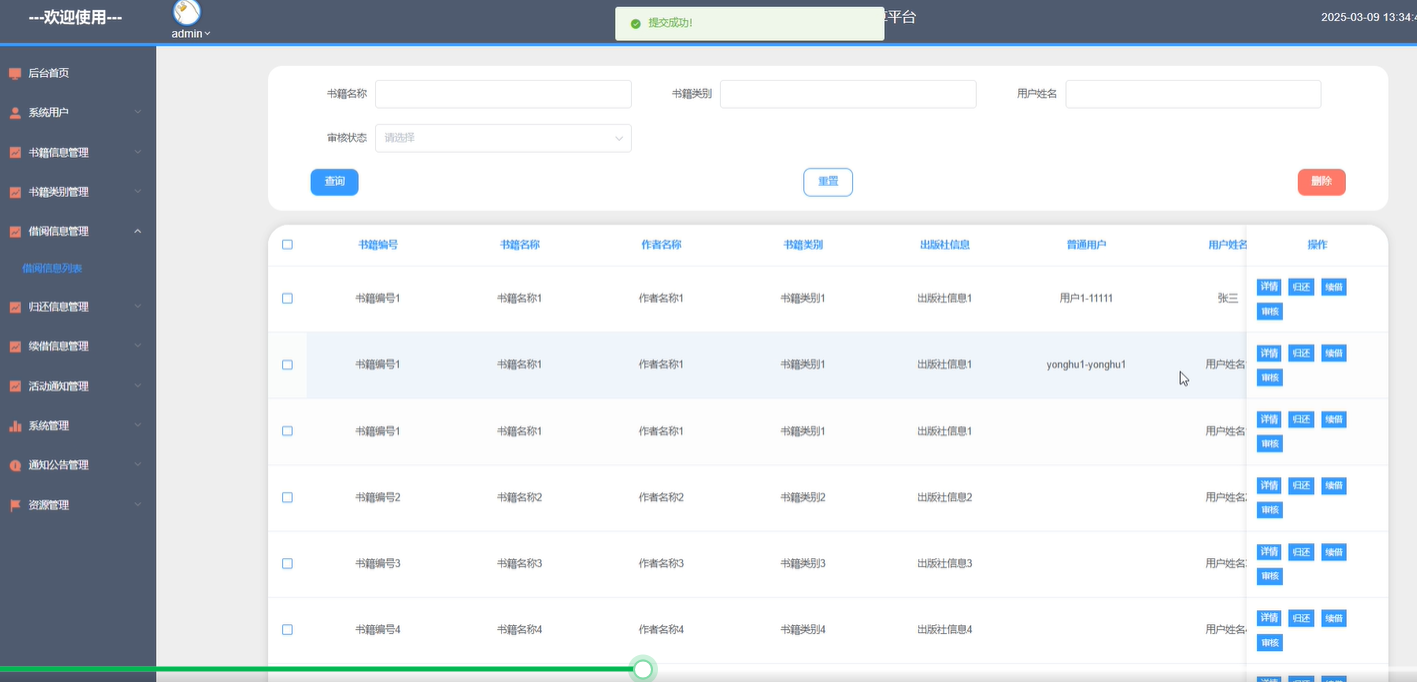Click the 活动通知管理 sidebar icon
1417x682 pixels.
[x=15, y=386]
